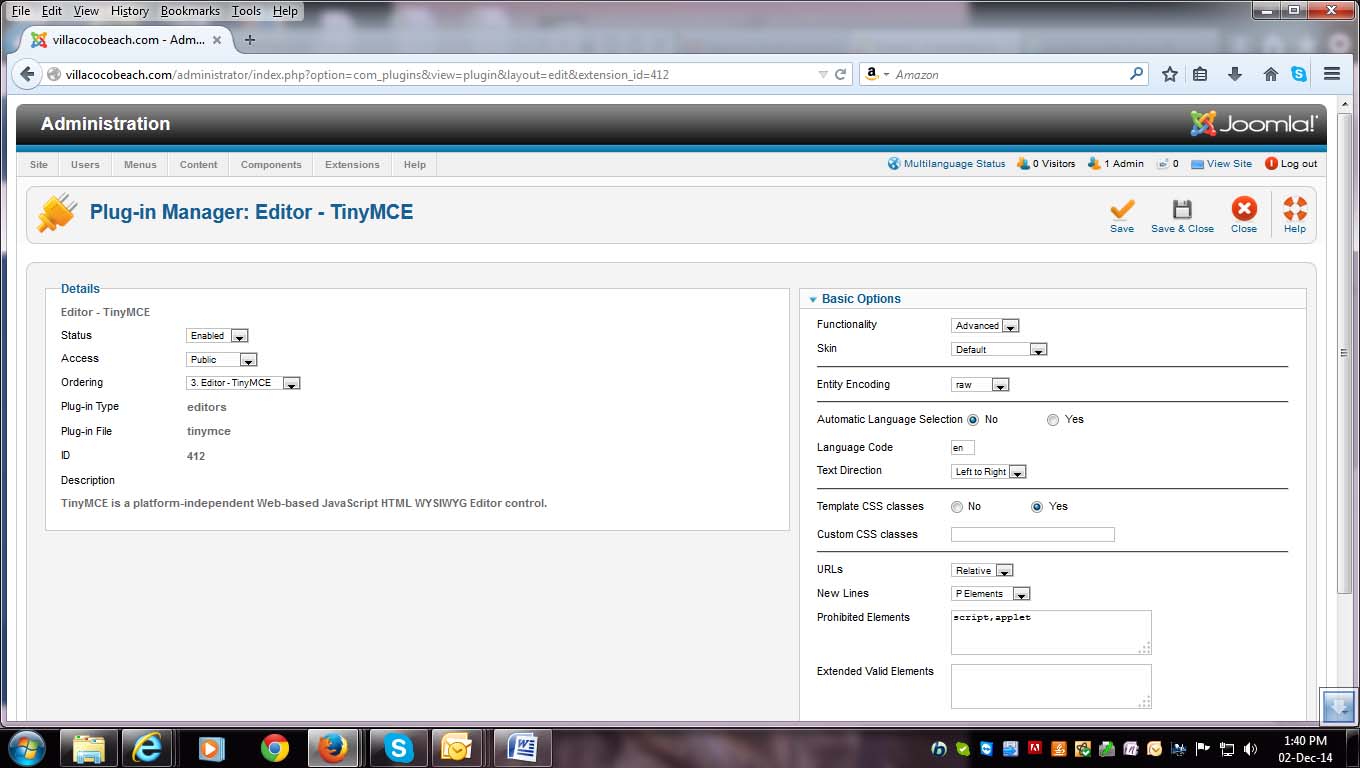Viewport: 1360px width, 768px height.
Task: Open the URLs dropdown
Action: [x=982, y=571]
